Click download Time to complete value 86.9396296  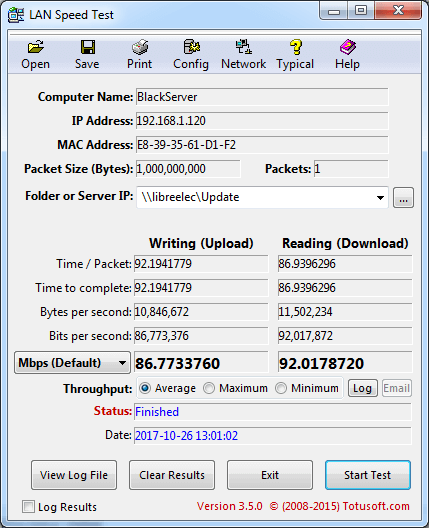coord(345,288)
